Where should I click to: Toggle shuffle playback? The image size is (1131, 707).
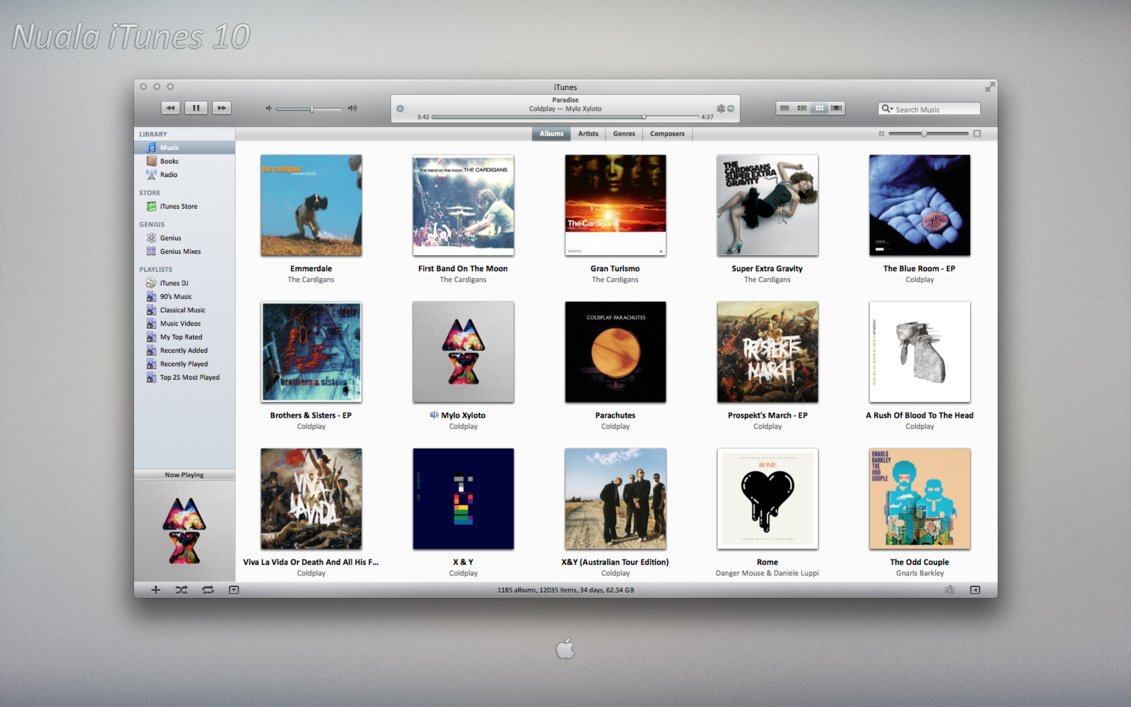point(181,589)
